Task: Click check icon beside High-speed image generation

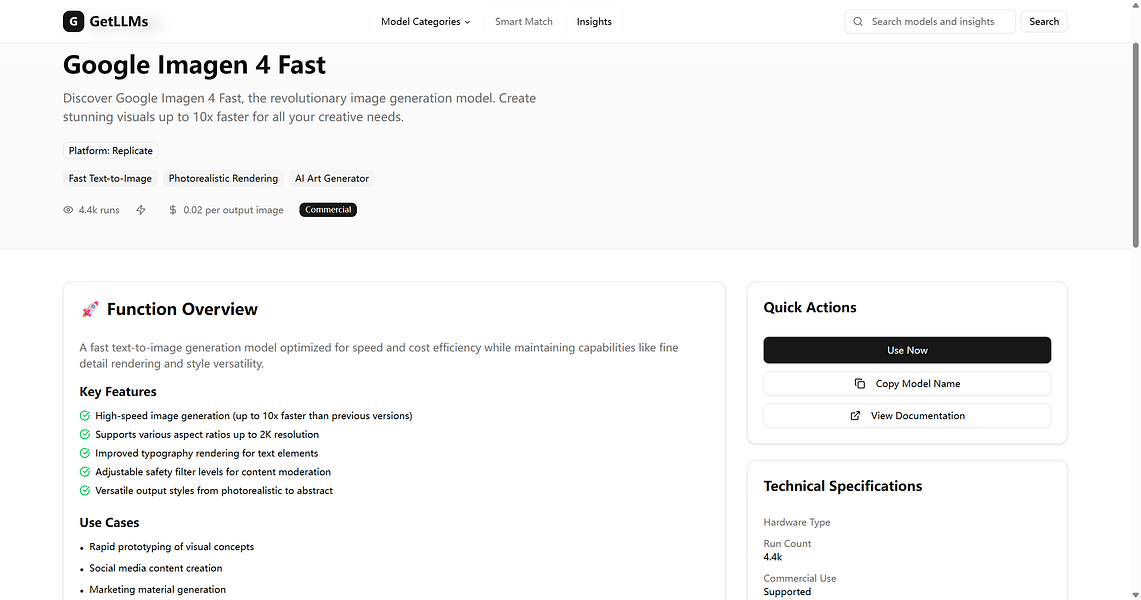Action: [x=85, y=416]
